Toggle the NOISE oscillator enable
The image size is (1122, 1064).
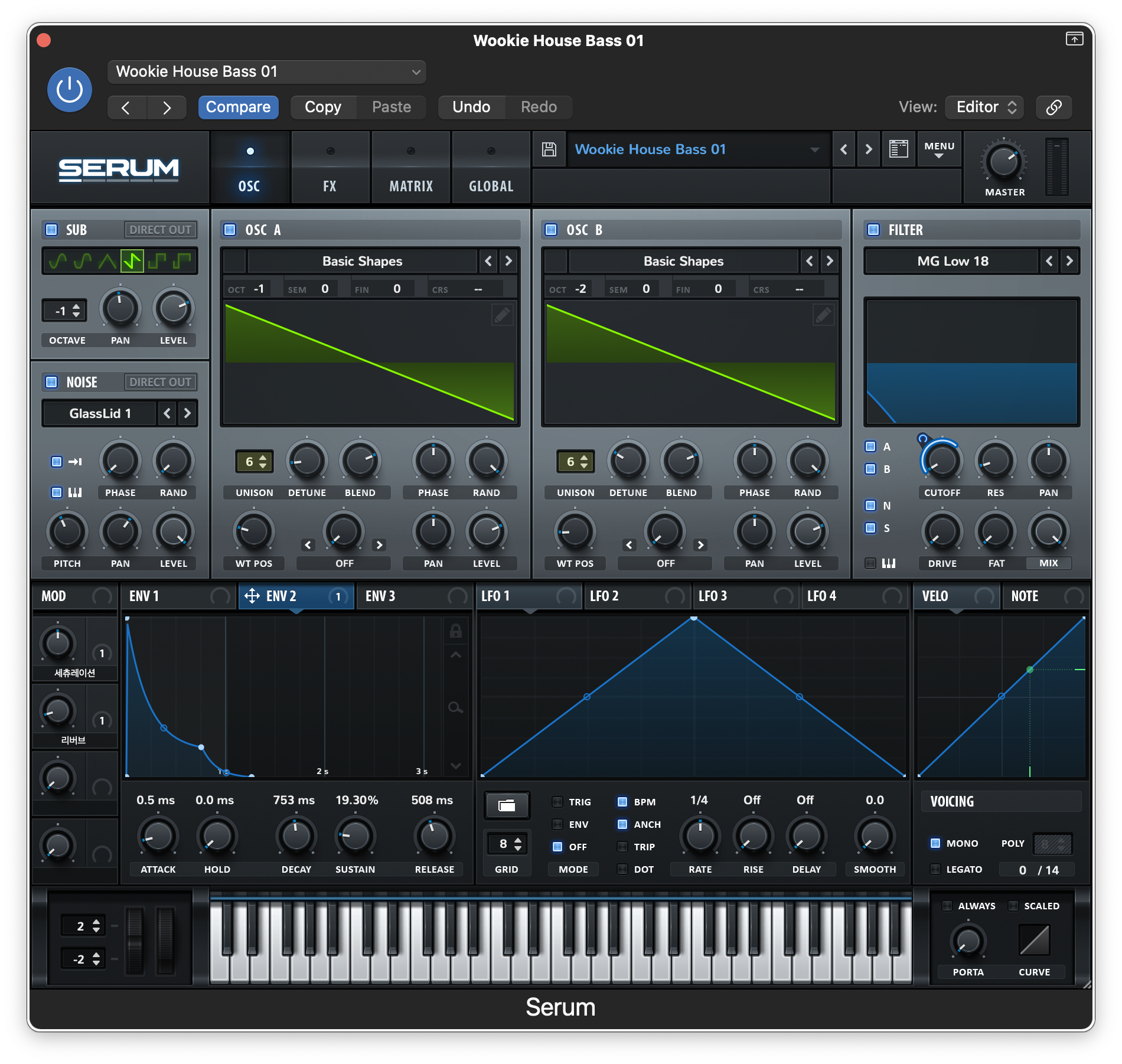(51, 382)
